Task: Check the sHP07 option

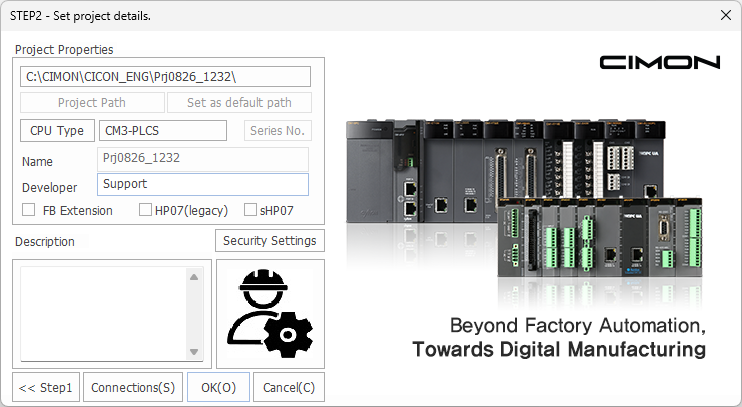Action: click(250, 210)
